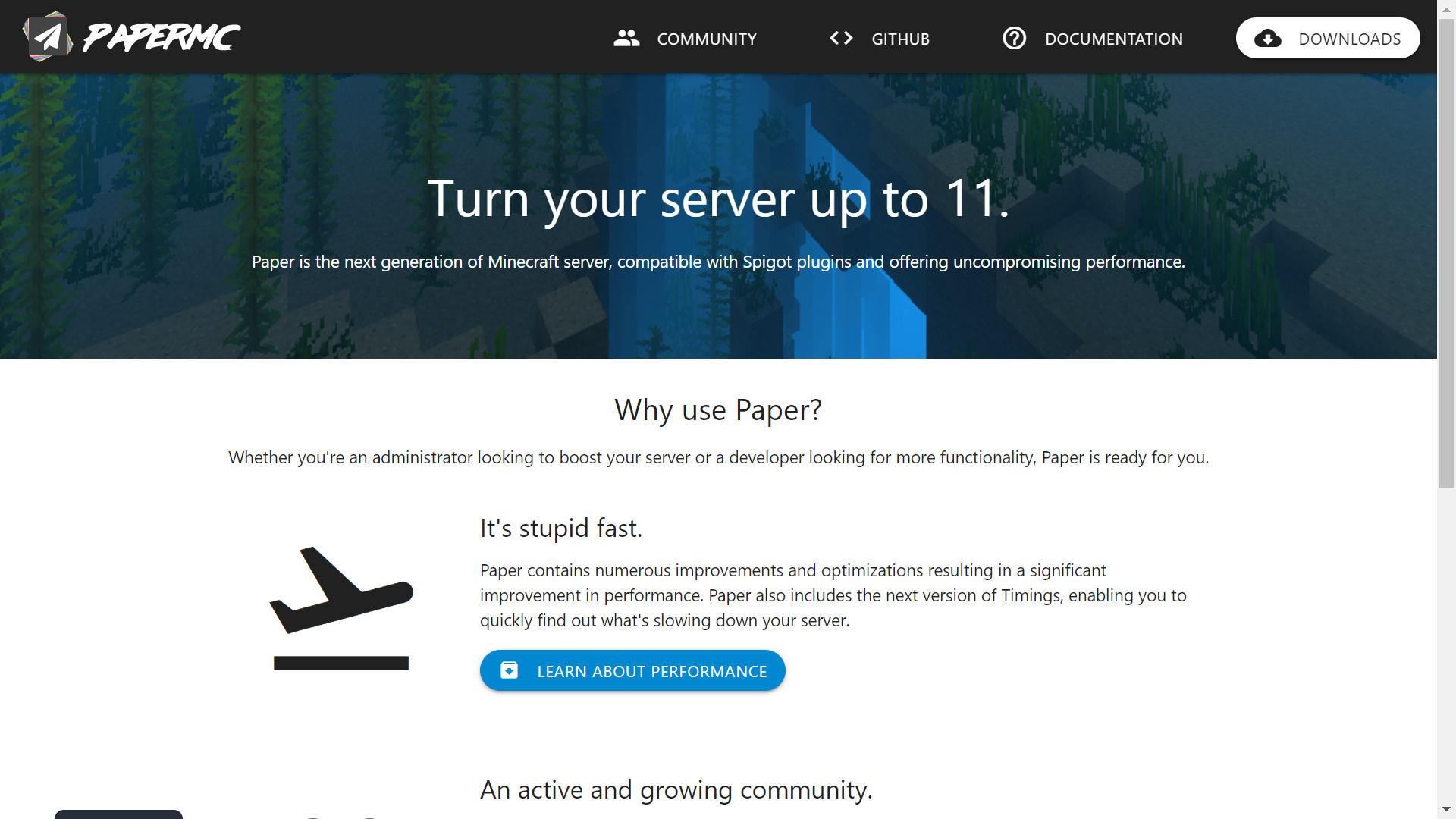Click the PaperMC wordmark text logo

point(161,36)
